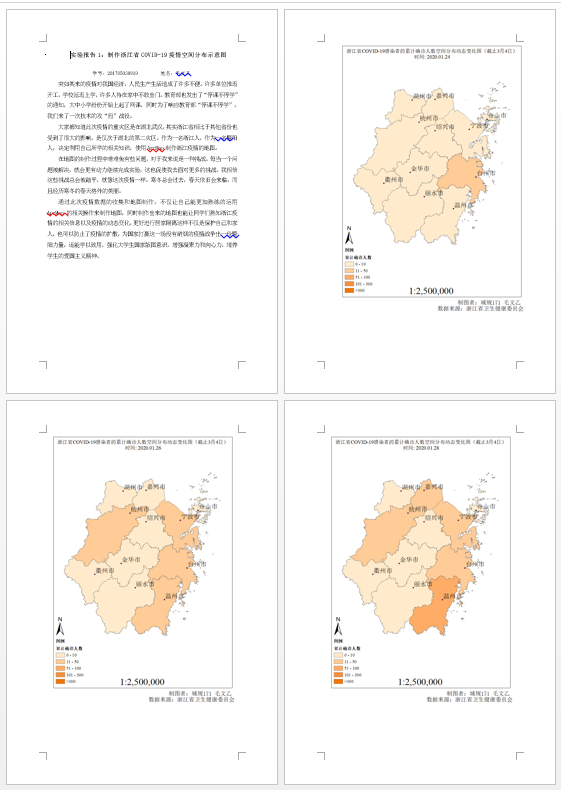Image resolution: width=561 pixels, height=790 pixels.
Task: Click the scale 1:2,500,000 on 2020.01.24 map
Action: pyautogui.click(x=431, y=291)
